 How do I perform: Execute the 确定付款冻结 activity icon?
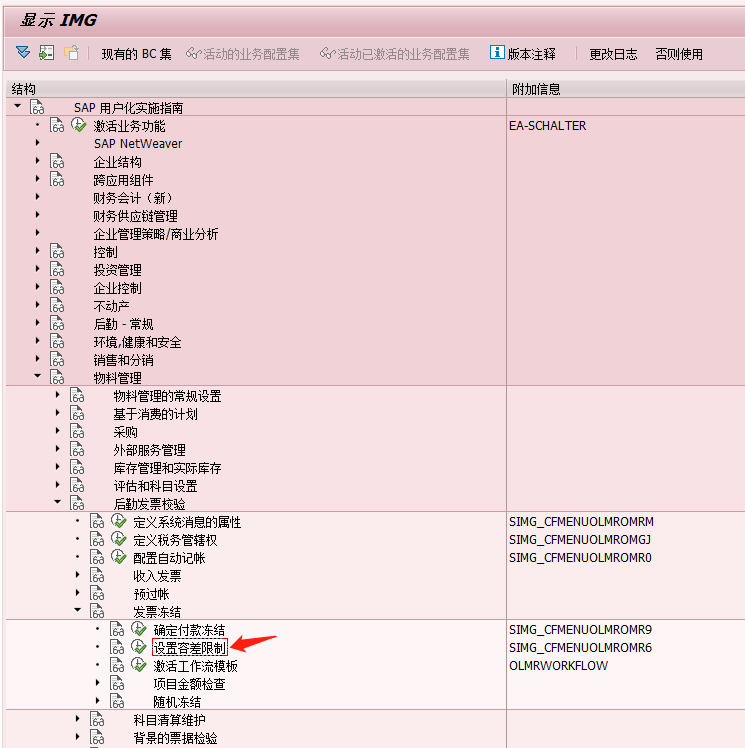(x=139, y=629)
